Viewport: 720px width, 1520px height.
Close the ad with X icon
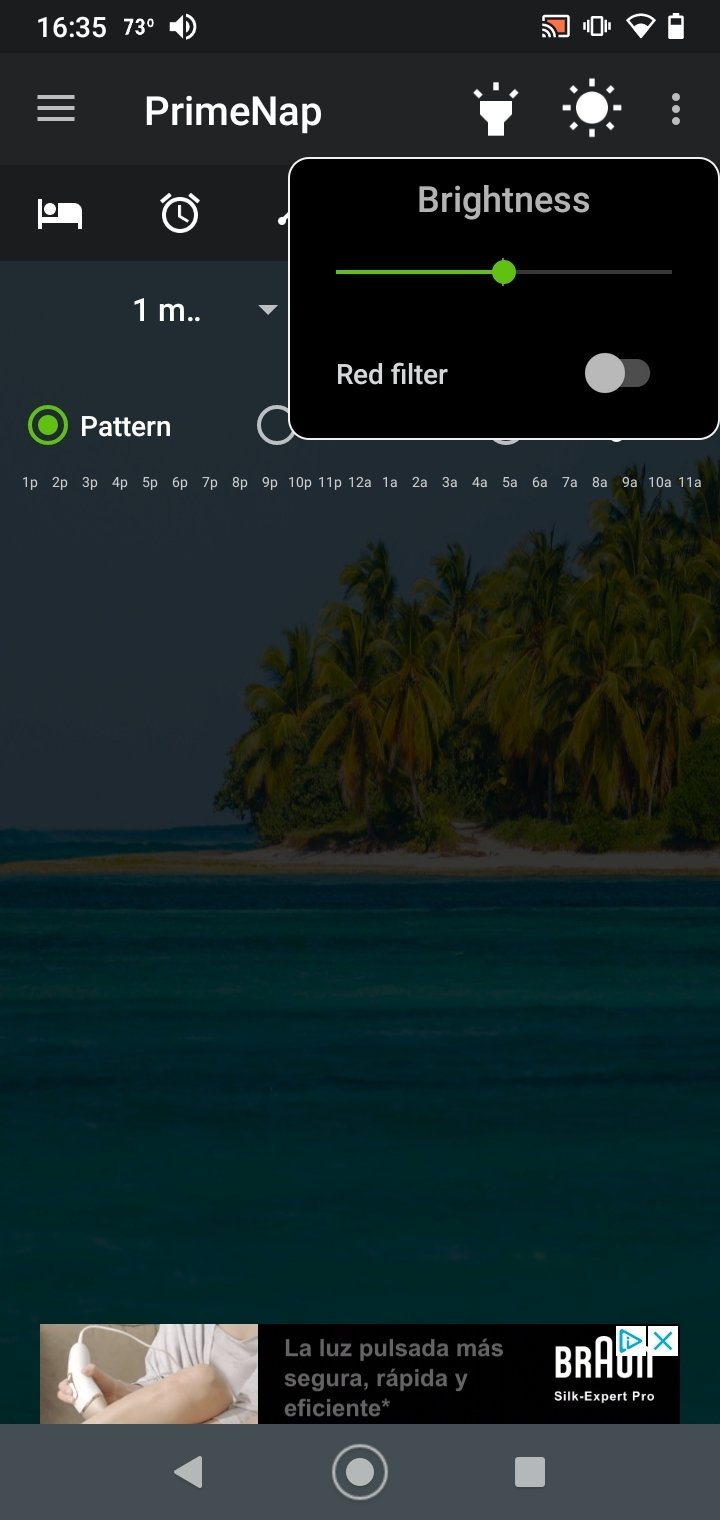coord(663,1341)
